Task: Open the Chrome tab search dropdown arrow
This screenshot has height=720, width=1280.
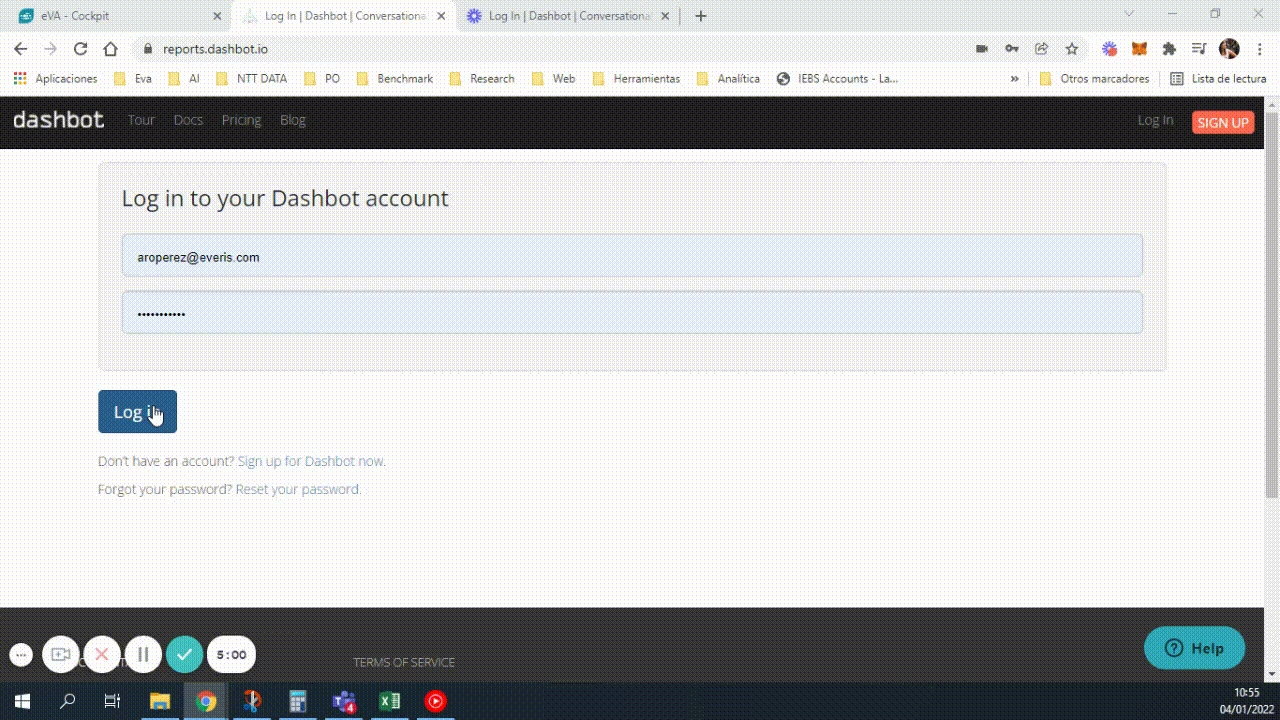Action: pyautogui.click(x=1129, y=14)
